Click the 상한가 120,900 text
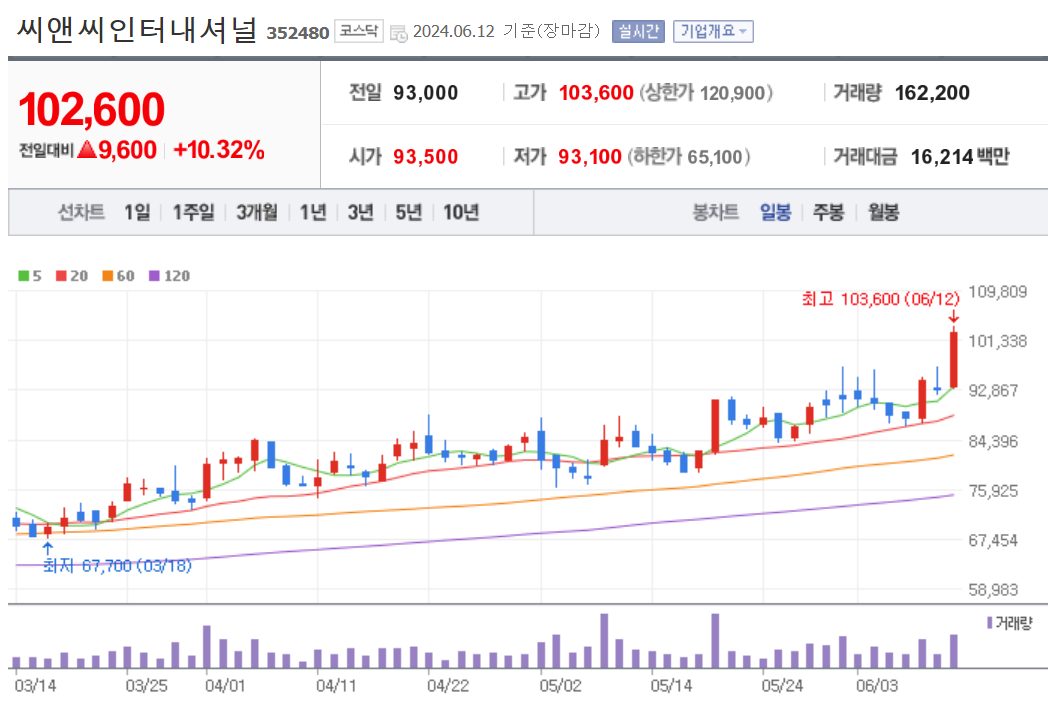This screenshot has height=719, width=1048. tap(706, 93)
